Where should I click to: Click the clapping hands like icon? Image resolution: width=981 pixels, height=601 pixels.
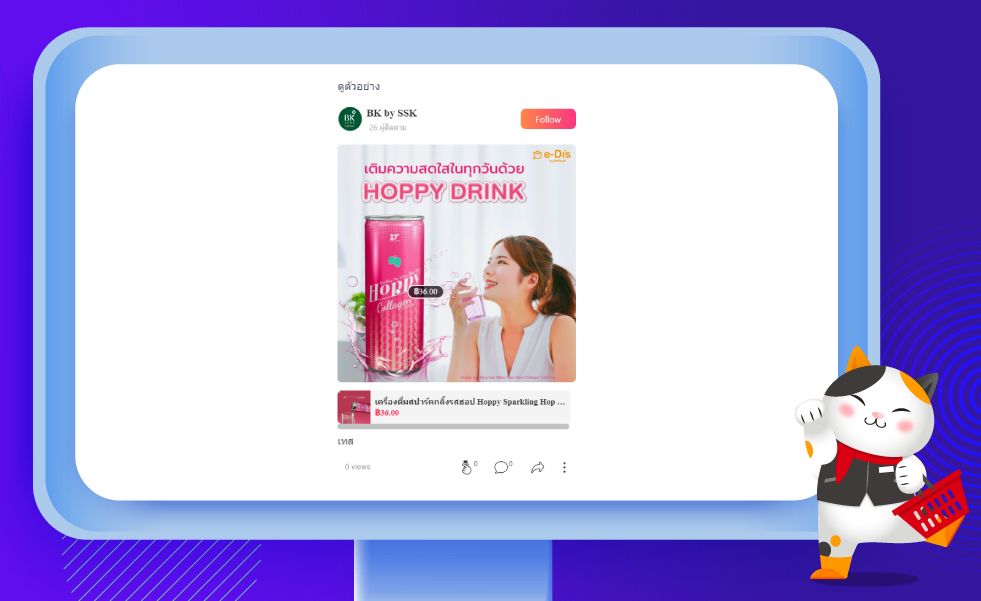click(x=467, y=467)
